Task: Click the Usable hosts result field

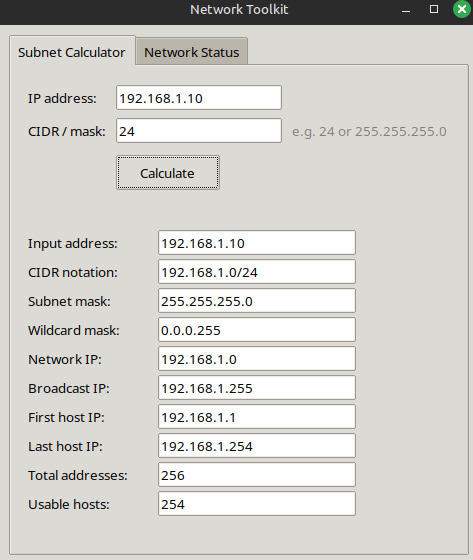Action: [257, 504]
